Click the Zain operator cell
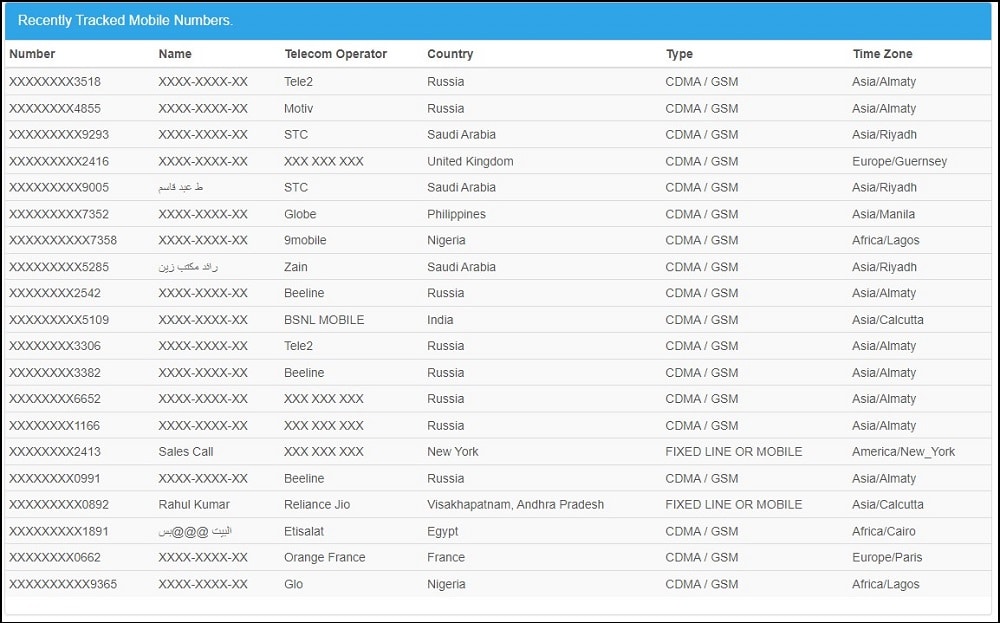 tap(296, 267)
